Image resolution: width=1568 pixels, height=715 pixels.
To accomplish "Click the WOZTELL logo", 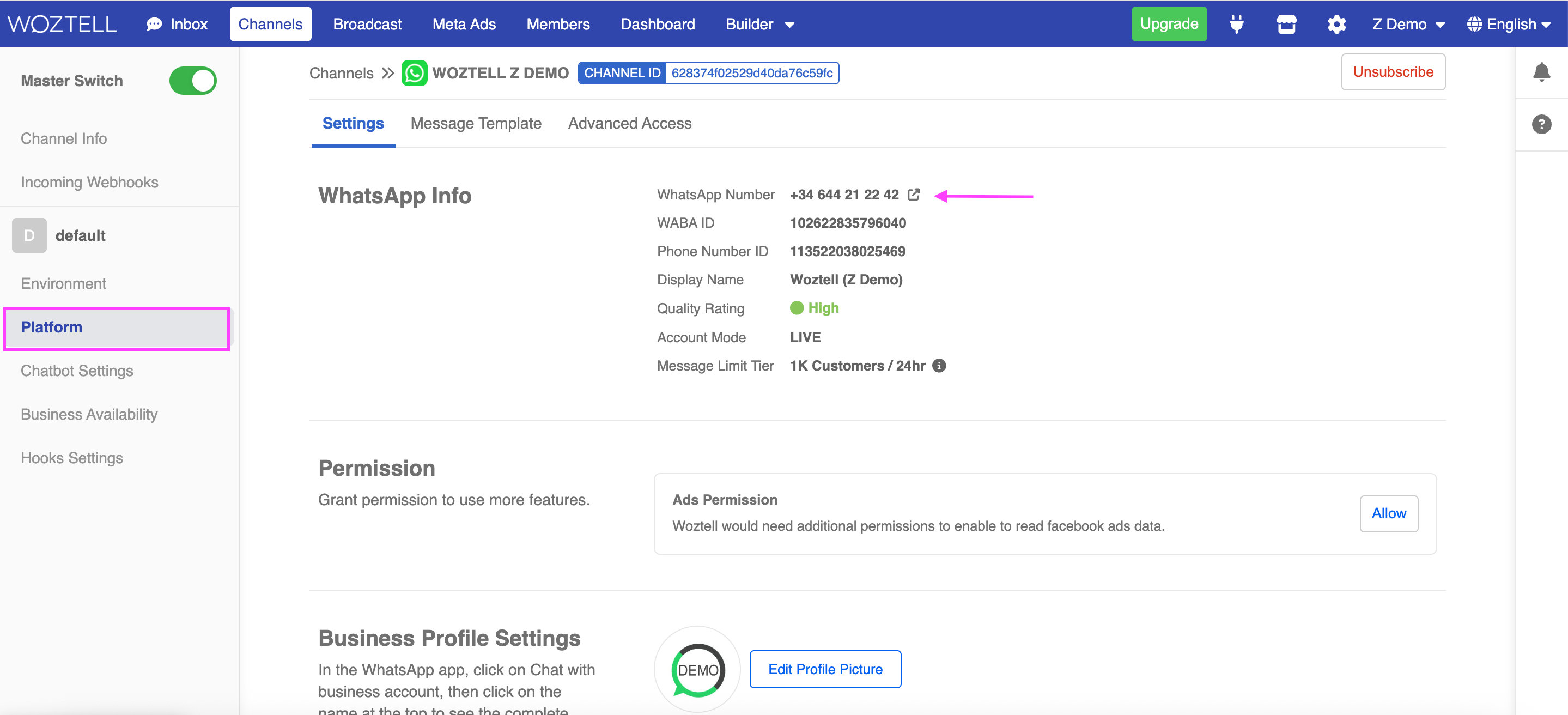I will click(62, 24).
